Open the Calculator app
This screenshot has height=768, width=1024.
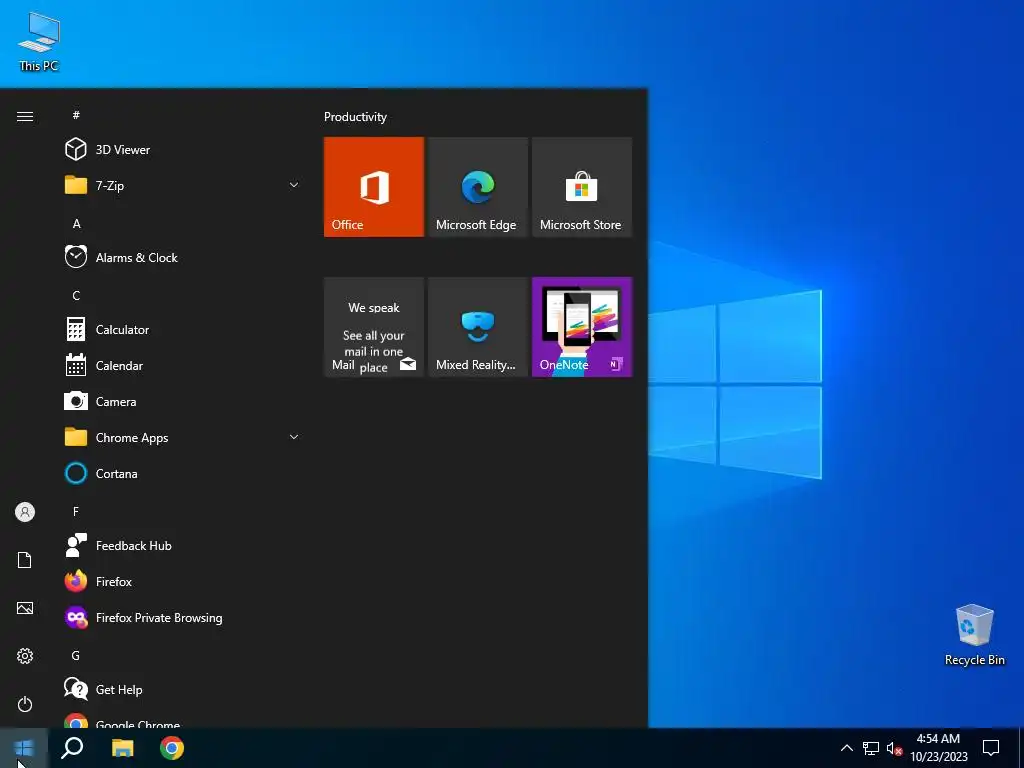[183, 330]
